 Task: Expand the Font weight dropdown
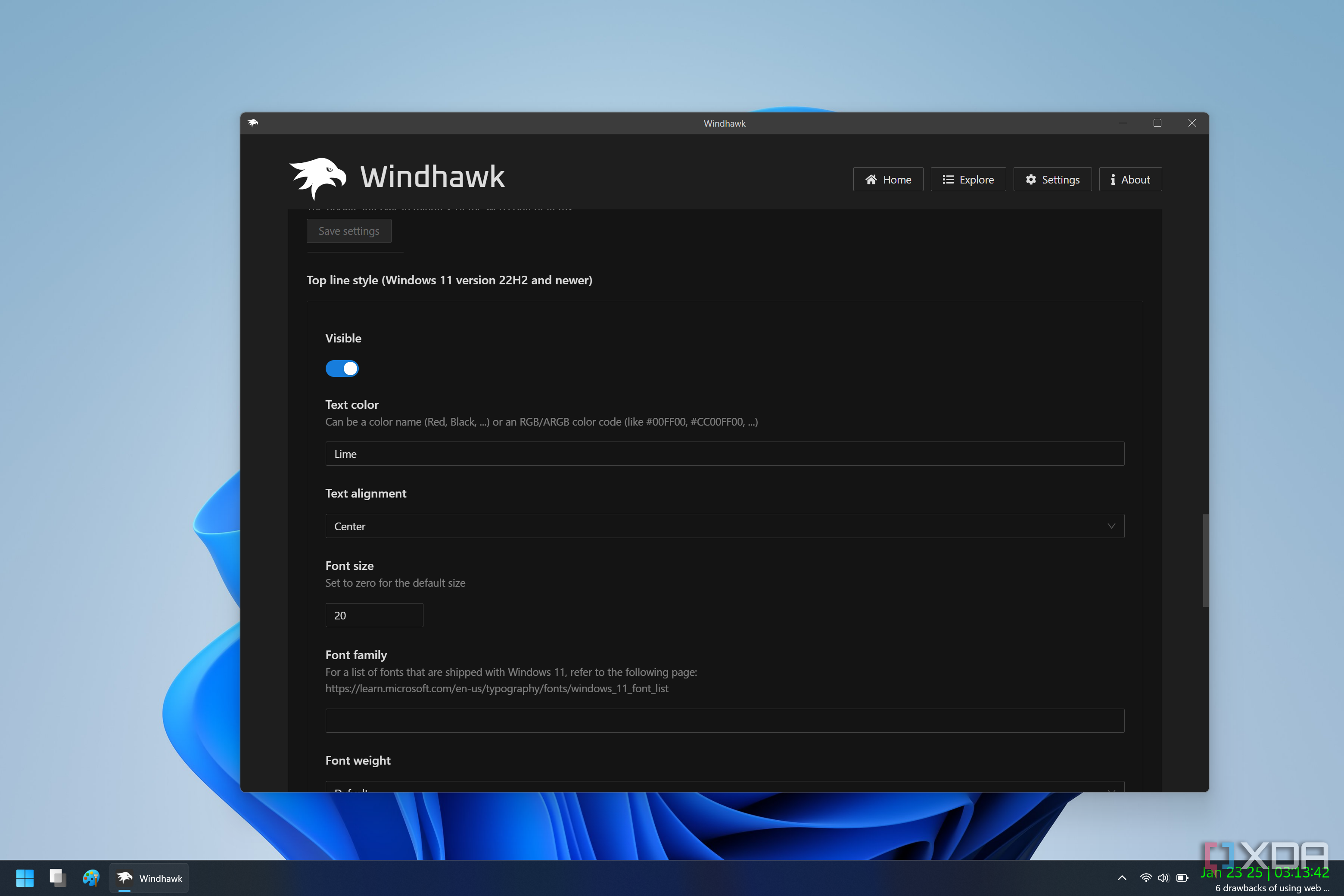click(725, 787)
